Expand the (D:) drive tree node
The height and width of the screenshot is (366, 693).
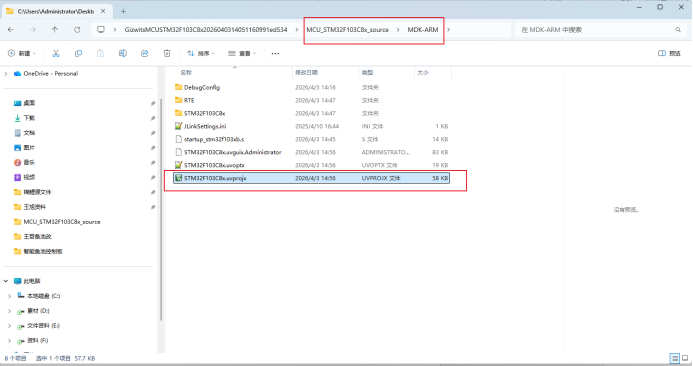[9, 311]
